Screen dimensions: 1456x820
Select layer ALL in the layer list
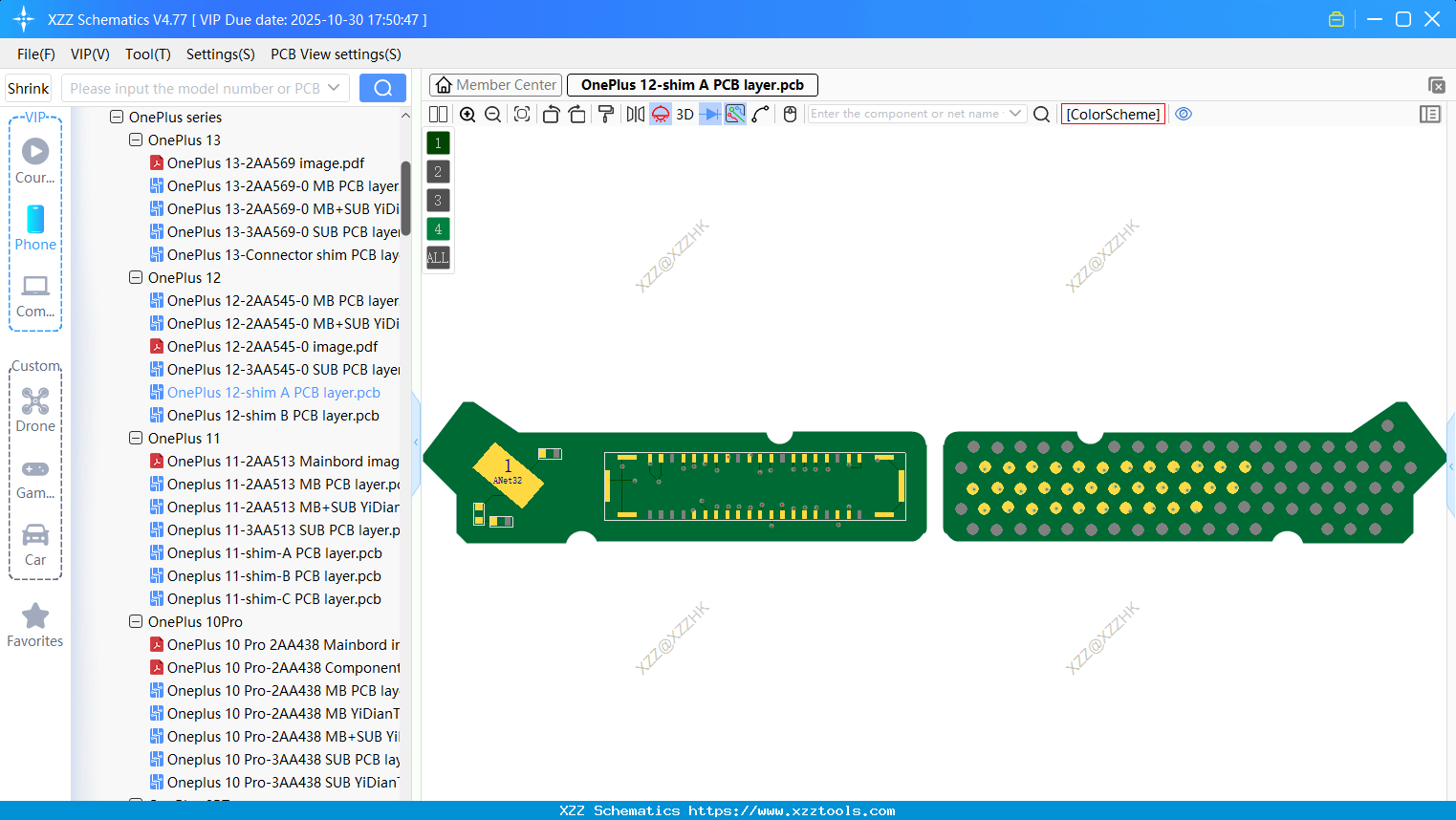[x=437, y=257]
